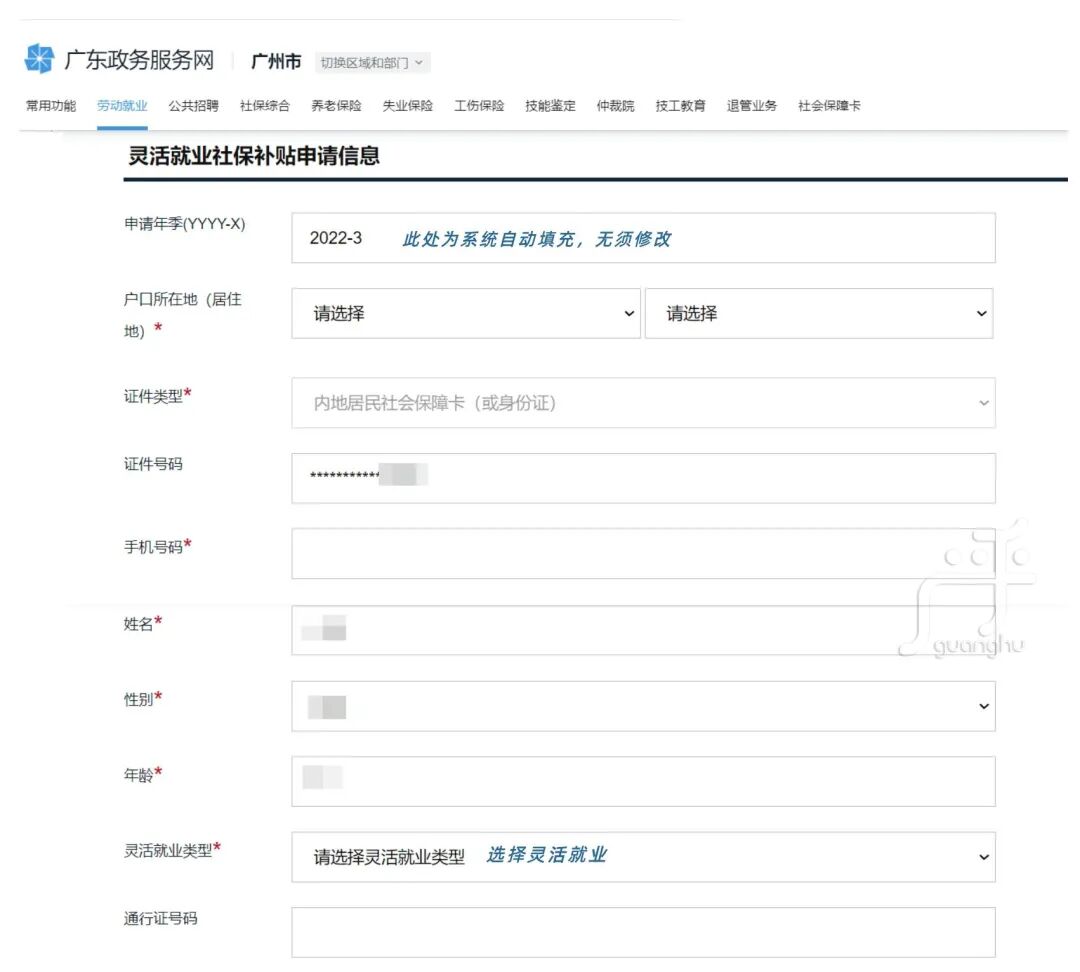Select the 技能鉴定 tab
The image size is (1080, 972).
click(x=548, y=105)
